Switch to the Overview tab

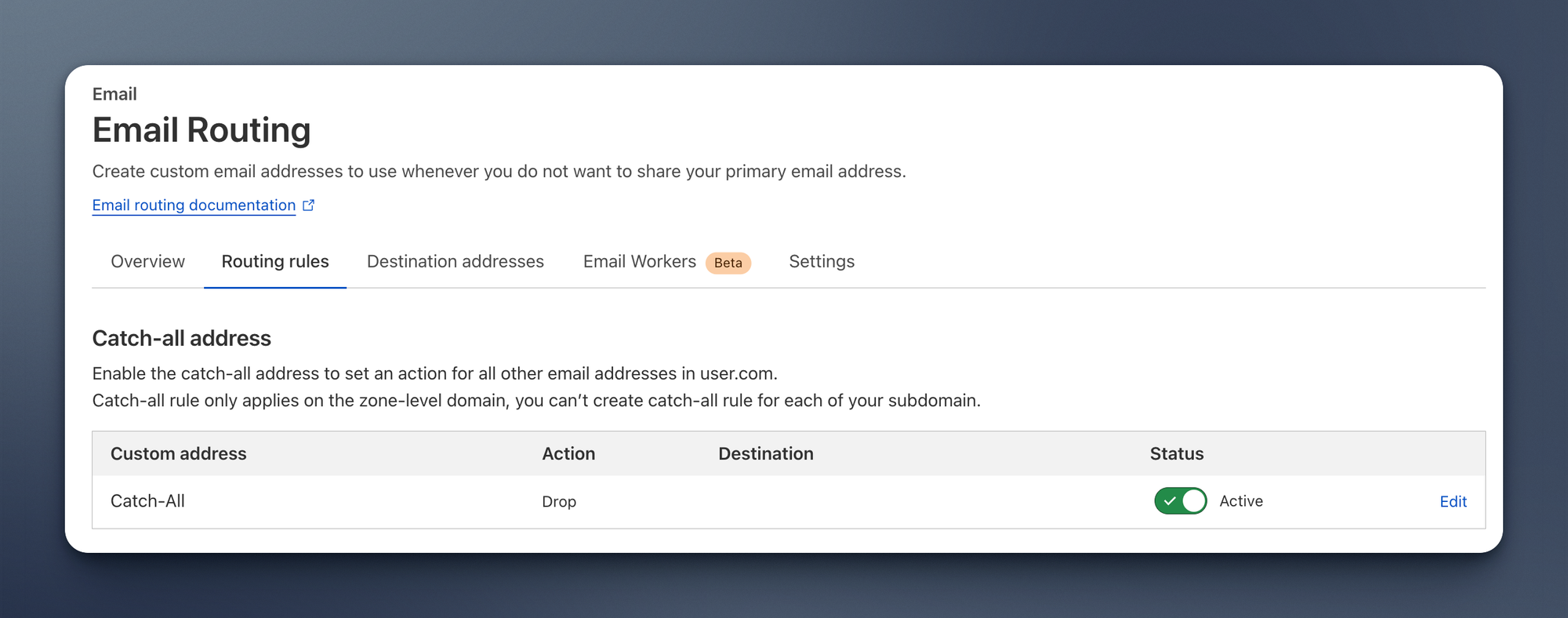click(147, 262)
